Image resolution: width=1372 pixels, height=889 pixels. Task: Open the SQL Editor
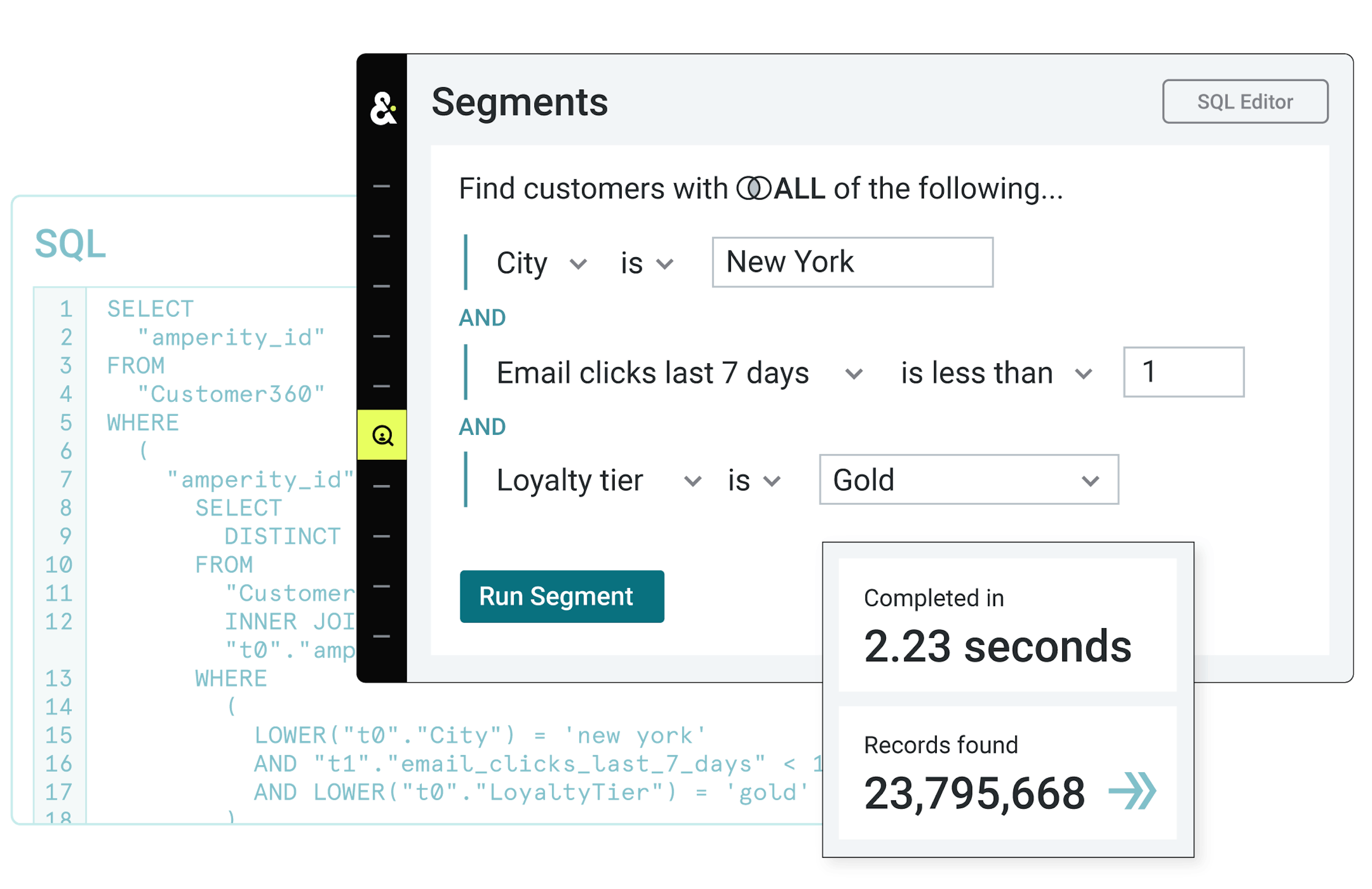coord(1246,101)
